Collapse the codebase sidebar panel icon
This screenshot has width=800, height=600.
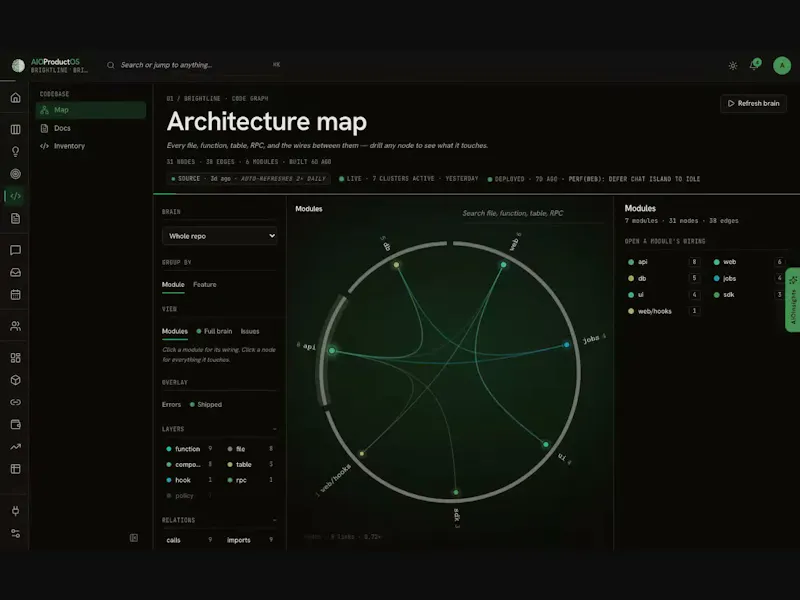134,538
